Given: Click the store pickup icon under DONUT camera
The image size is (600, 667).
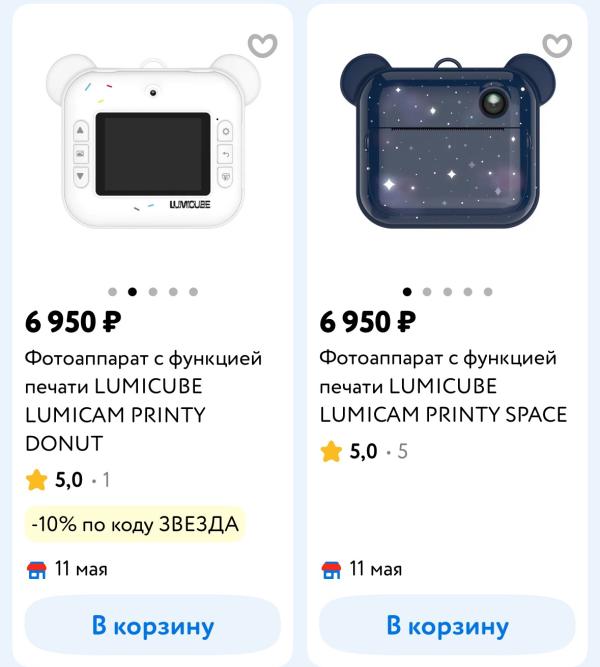Looking at the screenshot, I should point(37,570).
